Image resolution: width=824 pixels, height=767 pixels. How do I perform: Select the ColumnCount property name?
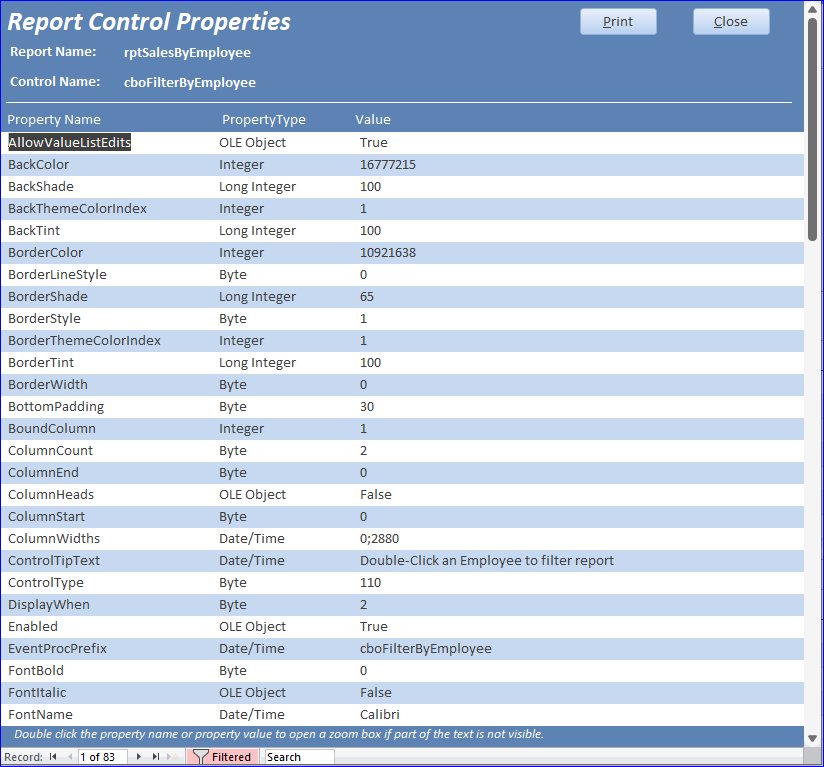pos(50,451)
